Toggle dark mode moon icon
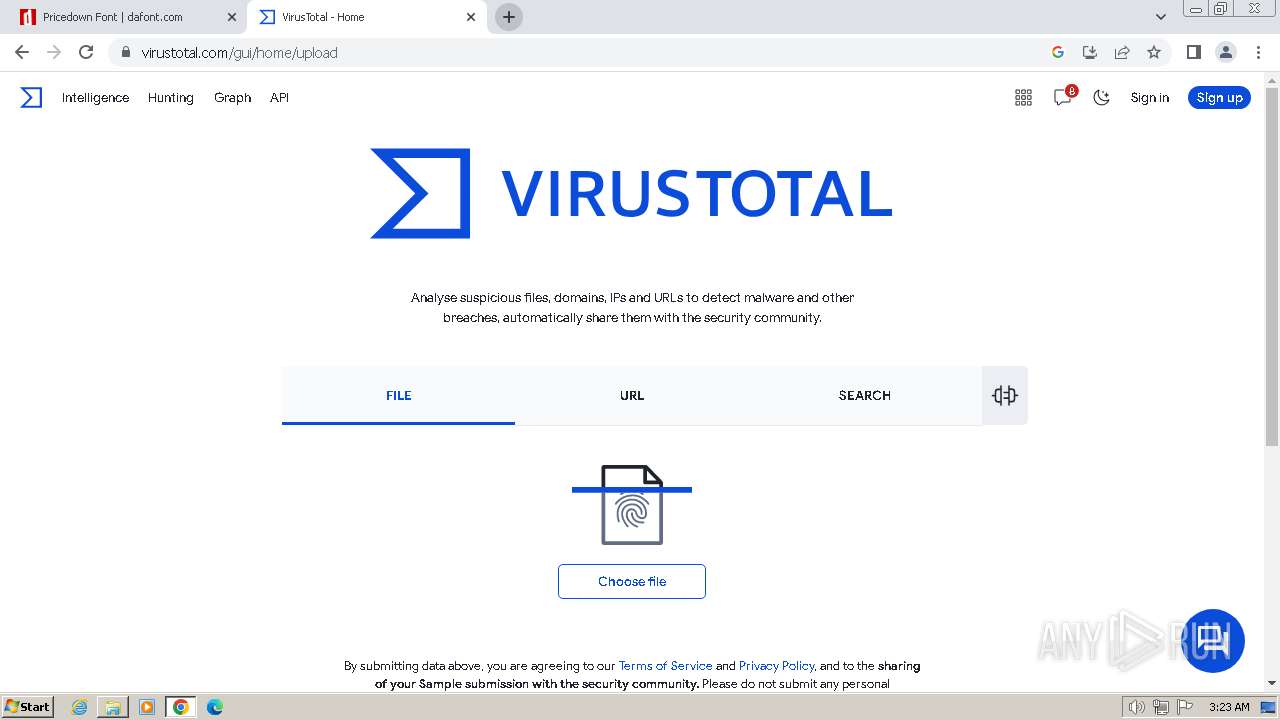Screen dimensions: 1280x720 (x=1102, y=97)
